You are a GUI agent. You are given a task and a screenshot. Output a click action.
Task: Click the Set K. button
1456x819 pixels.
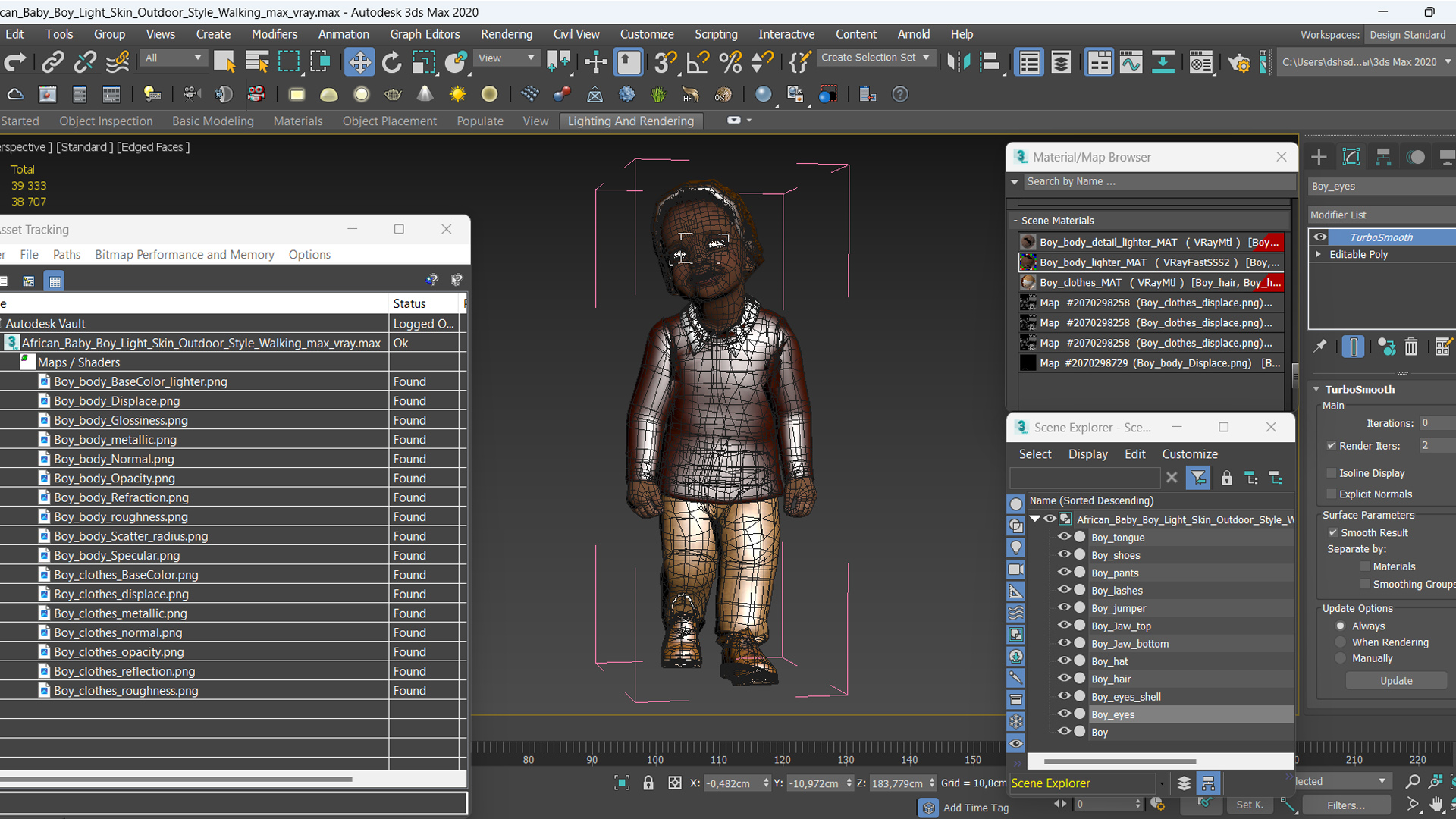click(x=1250, y=805)
